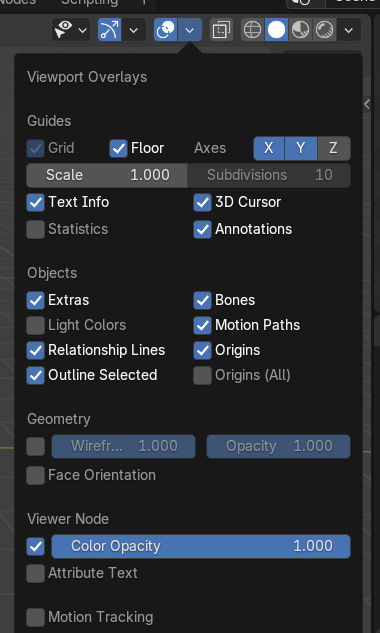This screenshot has width=380, height=633.
Task: Expand the gizmo options dropdown
Action: pos(134,30)
